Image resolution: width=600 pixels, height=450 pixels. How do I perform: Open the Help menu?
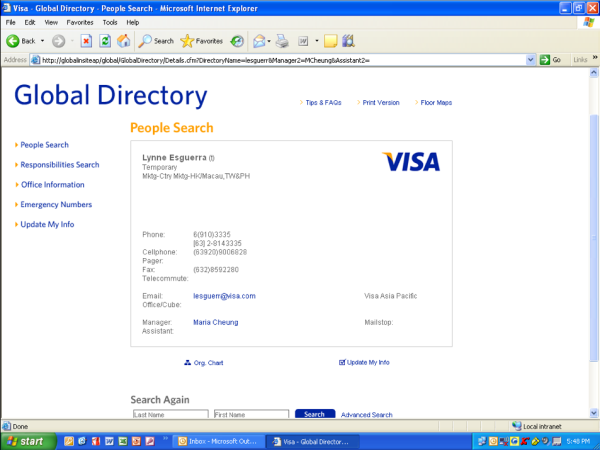click(132, 23)
